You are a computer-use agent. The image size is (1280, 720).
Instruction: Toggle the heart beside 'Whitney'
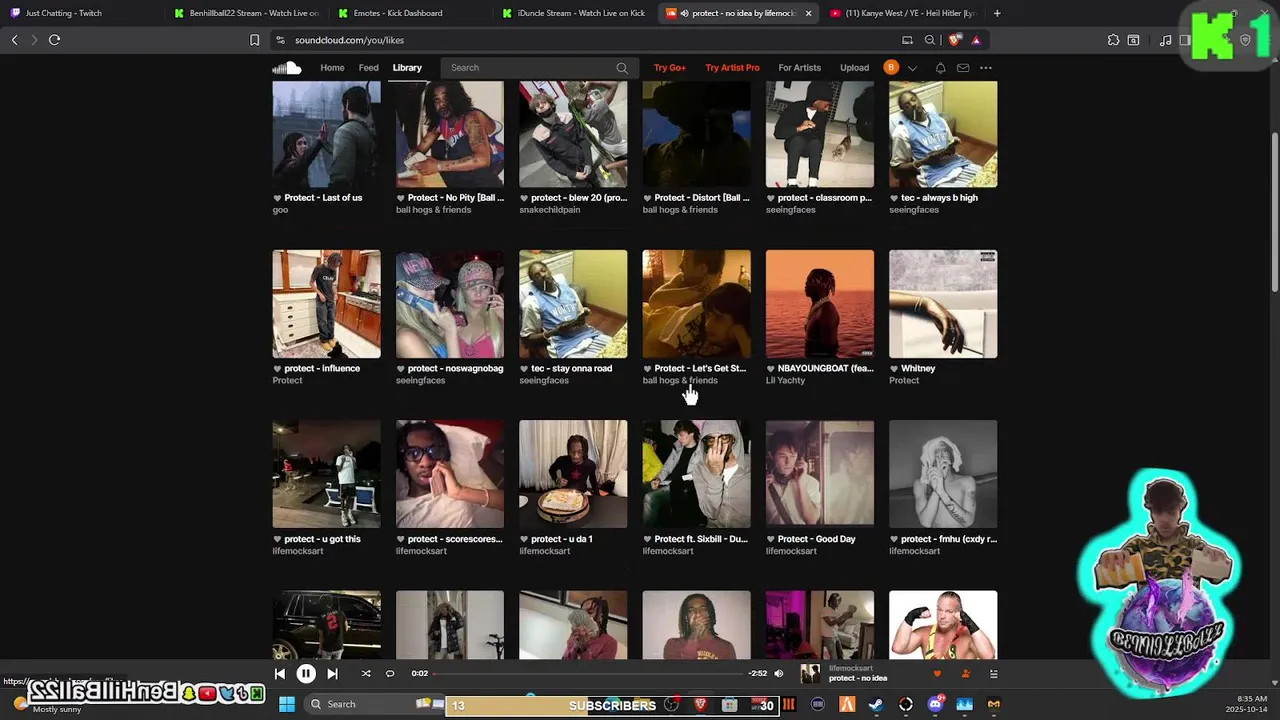click(x=894, y=369)
